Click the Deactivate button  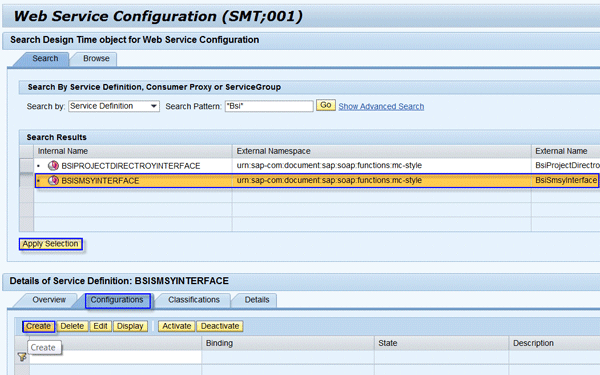220,326
